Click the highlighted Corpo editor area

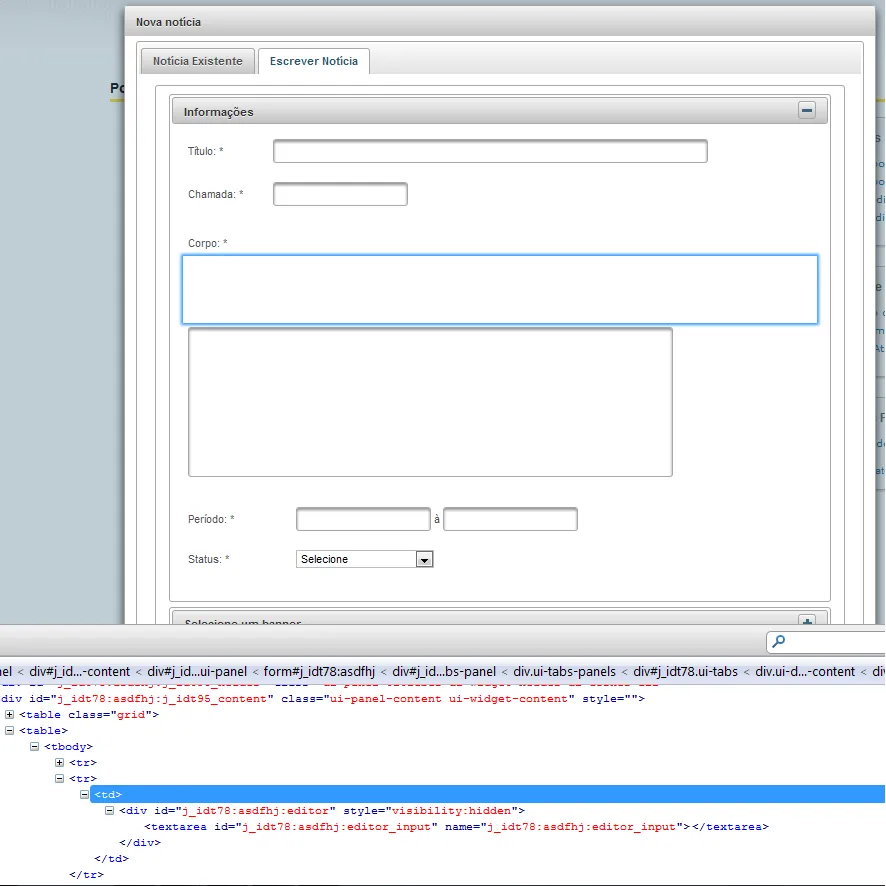pyautogui.click(x=499, y=289)
